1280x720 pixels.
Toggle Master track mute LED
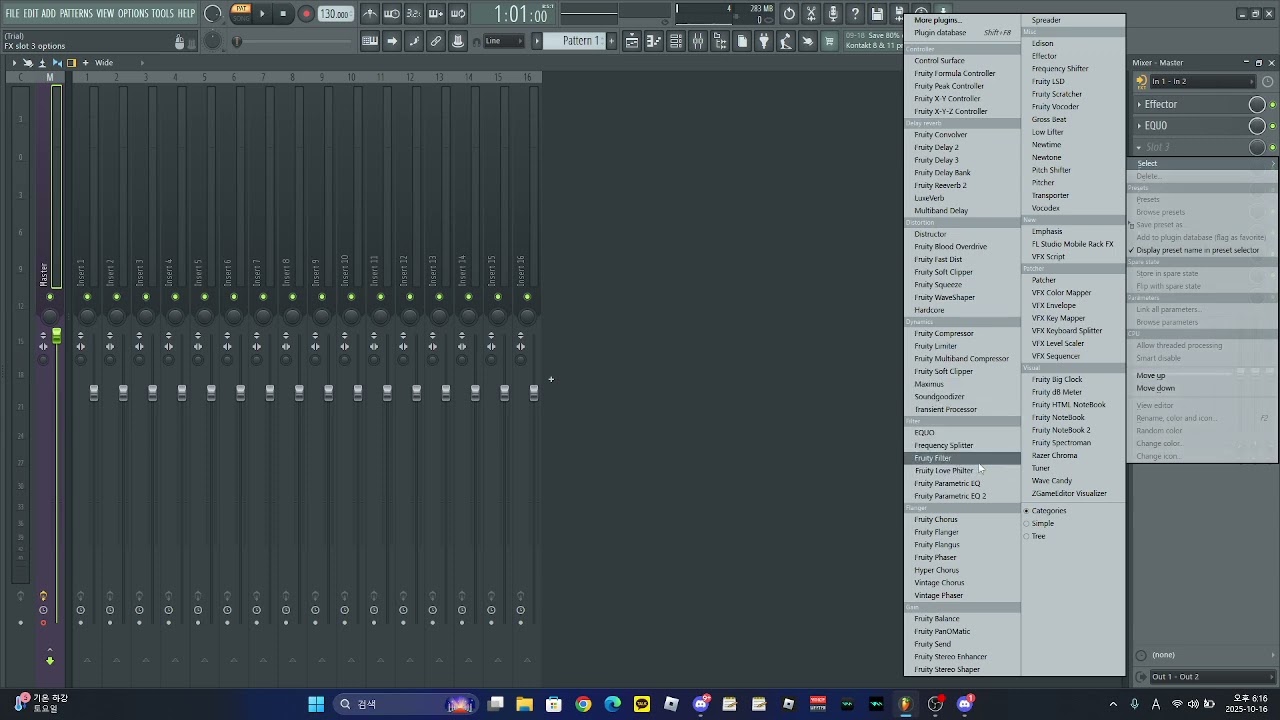50,297
